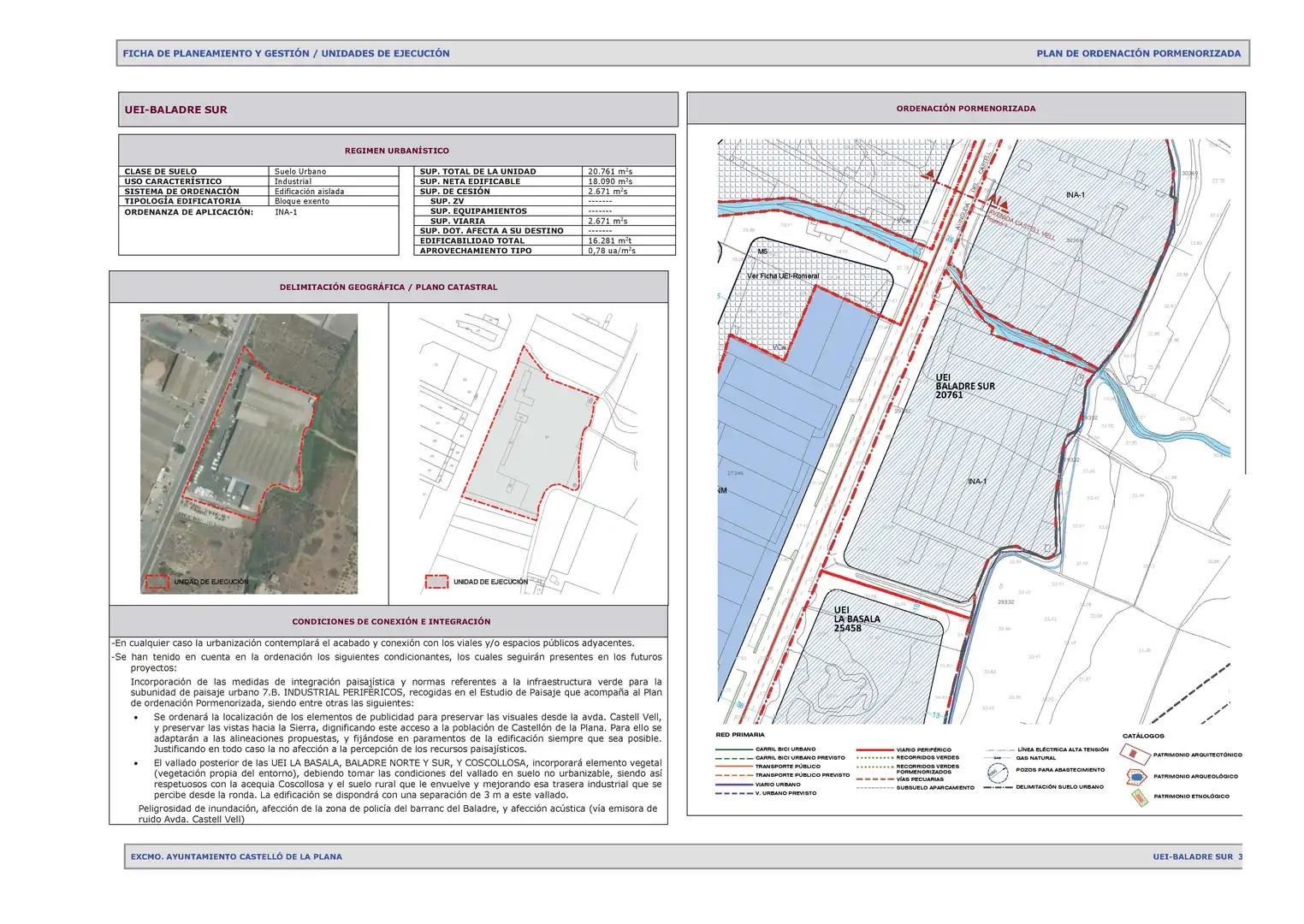Click the Subsuelo Aparcamiento legend label
Image resolution: width=1304 pixels, height=924 pixels.
tap(935, 788)
